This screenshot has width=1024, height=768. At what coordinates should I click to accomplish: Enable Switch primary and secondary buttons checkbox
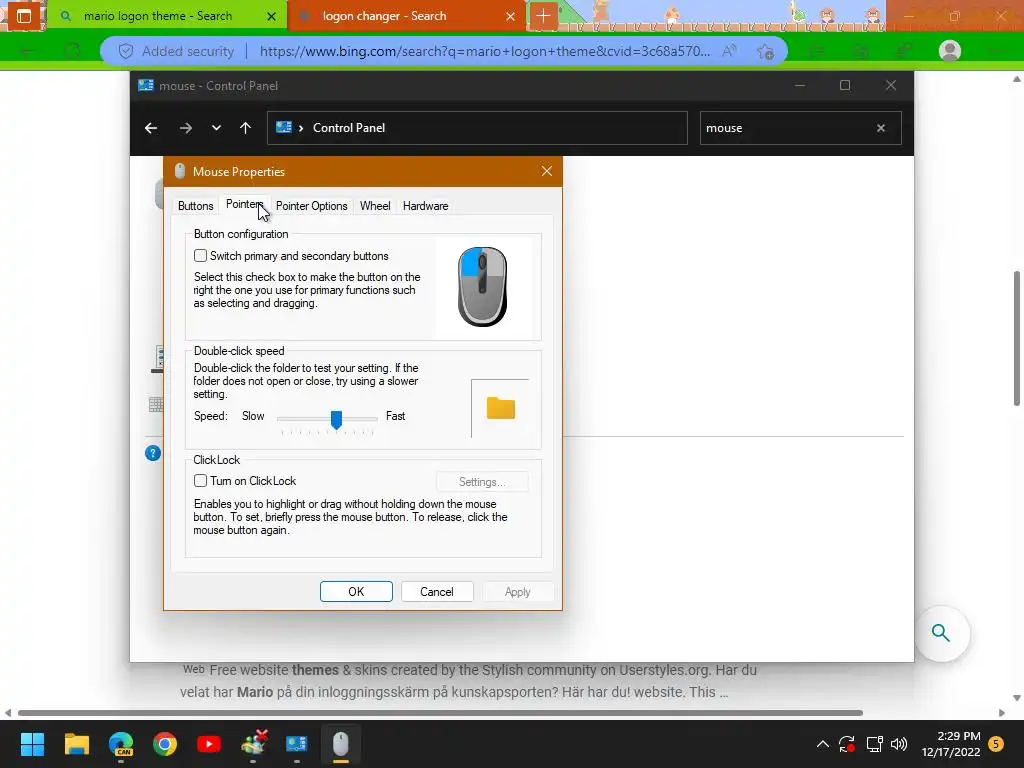coord(200,255)
